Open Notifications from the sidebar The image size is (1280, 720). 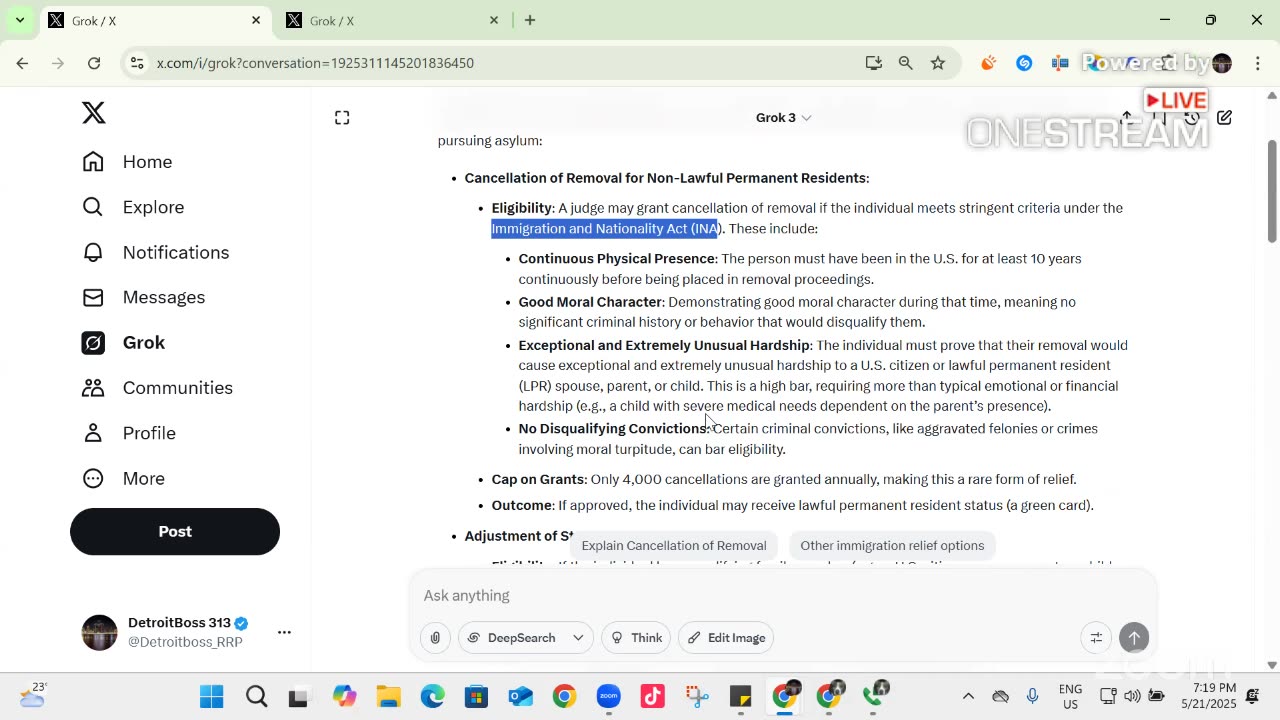(155, 252)
